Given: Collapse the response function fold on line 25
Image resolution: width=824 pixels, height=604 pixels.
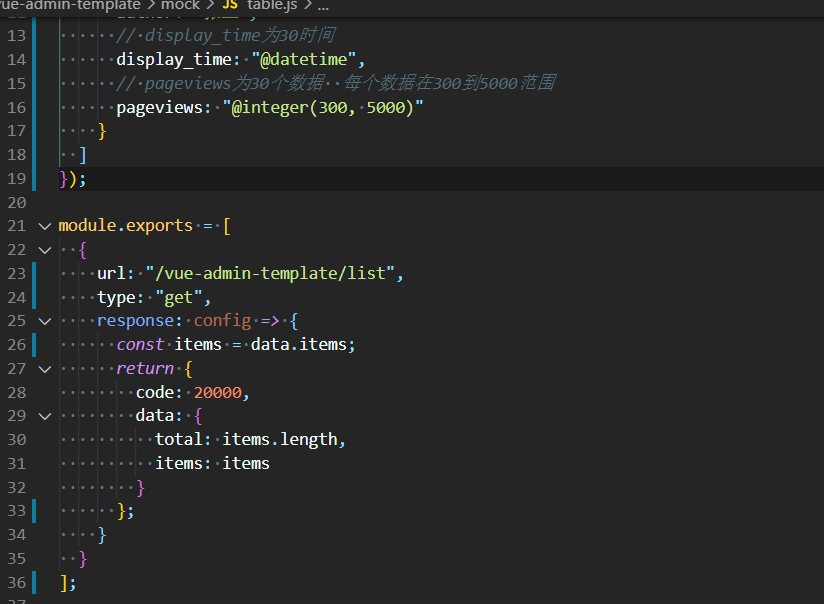Looking at the screenshot, I should [44, 320].
